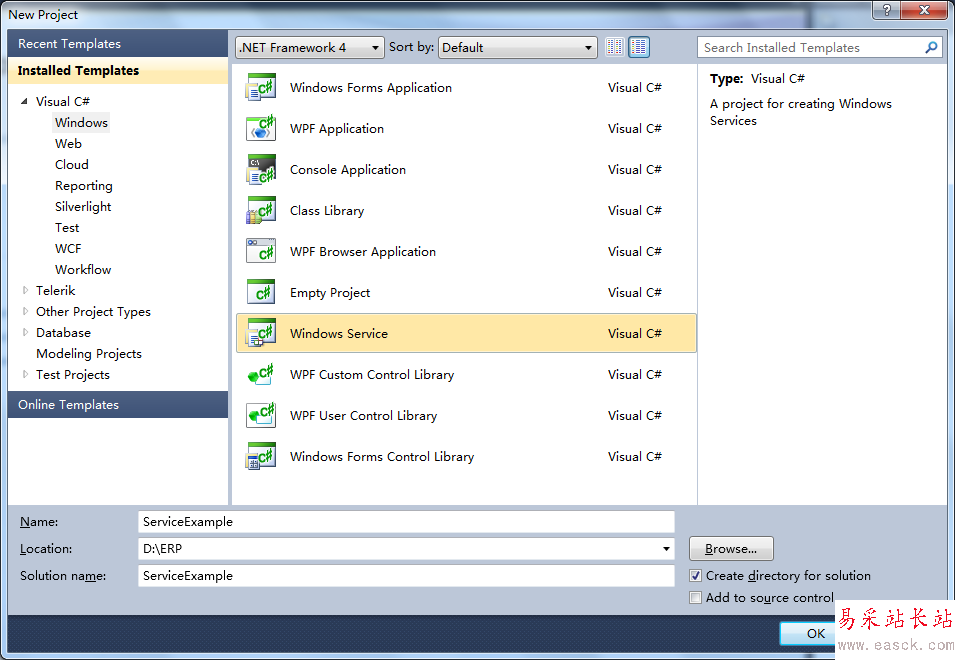The width and height of the screenshot is (955, 660).
Task: Select the Class Library label
Action: [327, 211]
